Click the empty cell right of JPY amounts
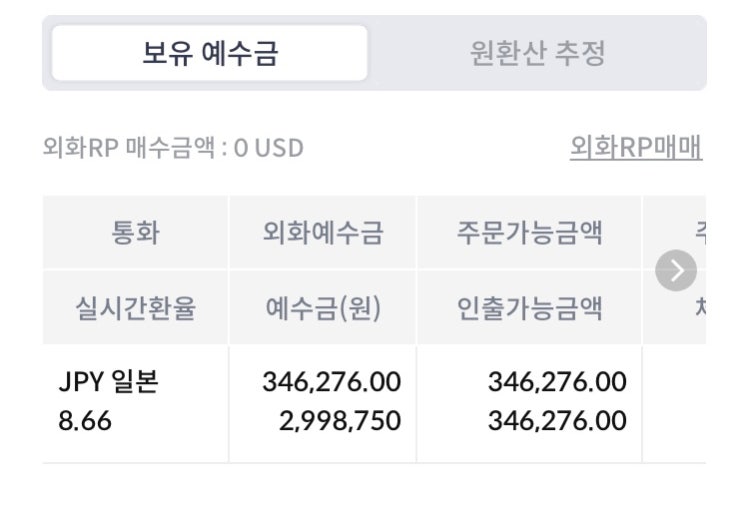Screen dimensions: 743x510 pyautogui.click(x=675, y=402)
